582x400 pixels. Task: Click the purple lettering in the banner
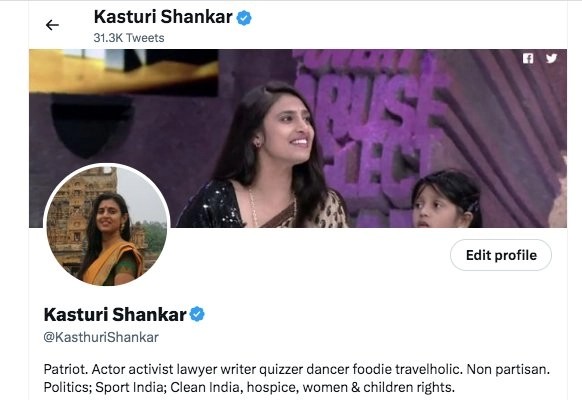pos(371,122)
